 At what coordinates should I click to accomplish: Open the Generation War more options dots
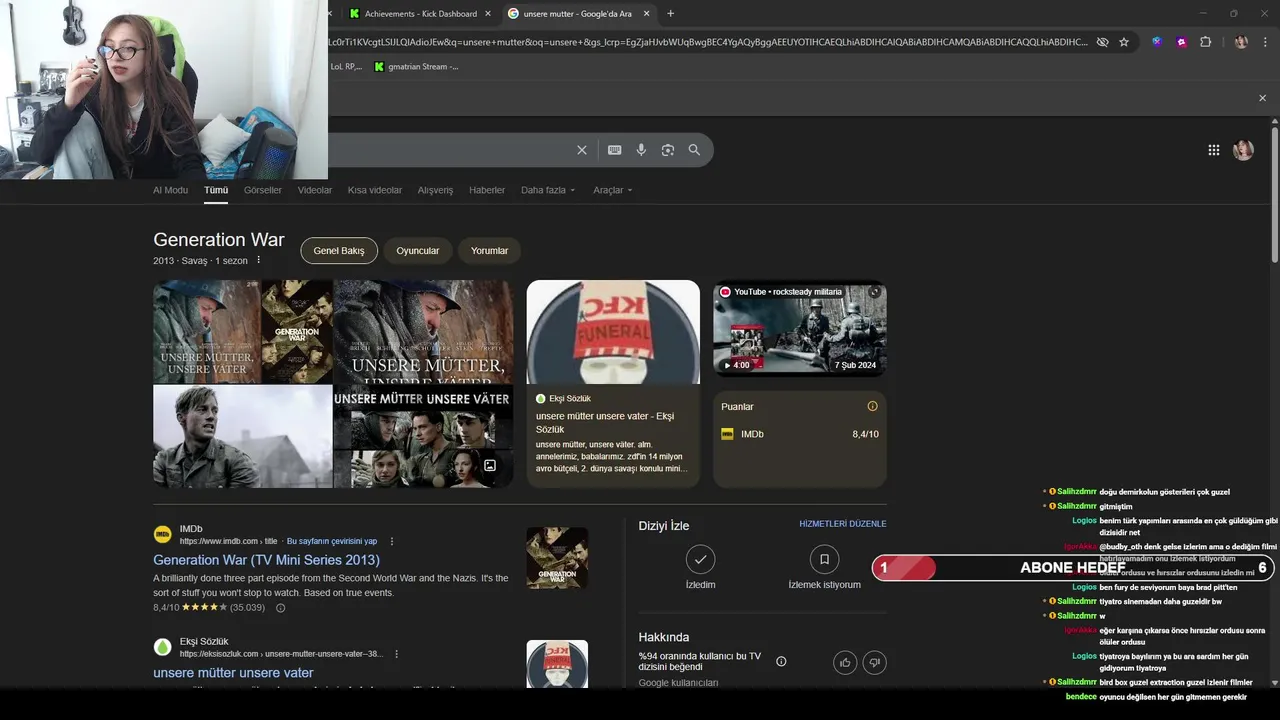pyautogui.click(x=258, y=260)
